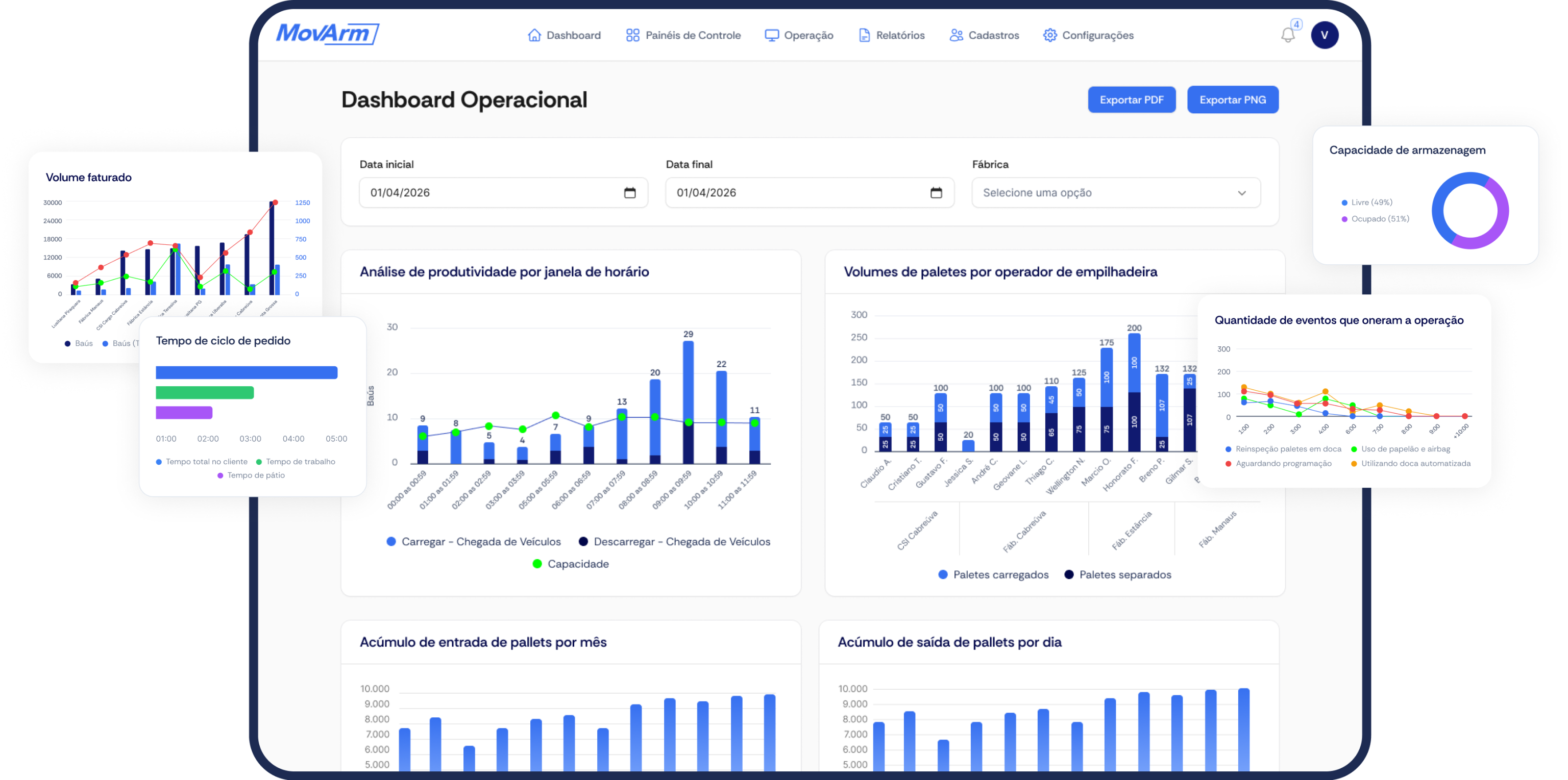Open the Relatórios menu
This screenshot has height=780, width=1568.
point(891,35)
